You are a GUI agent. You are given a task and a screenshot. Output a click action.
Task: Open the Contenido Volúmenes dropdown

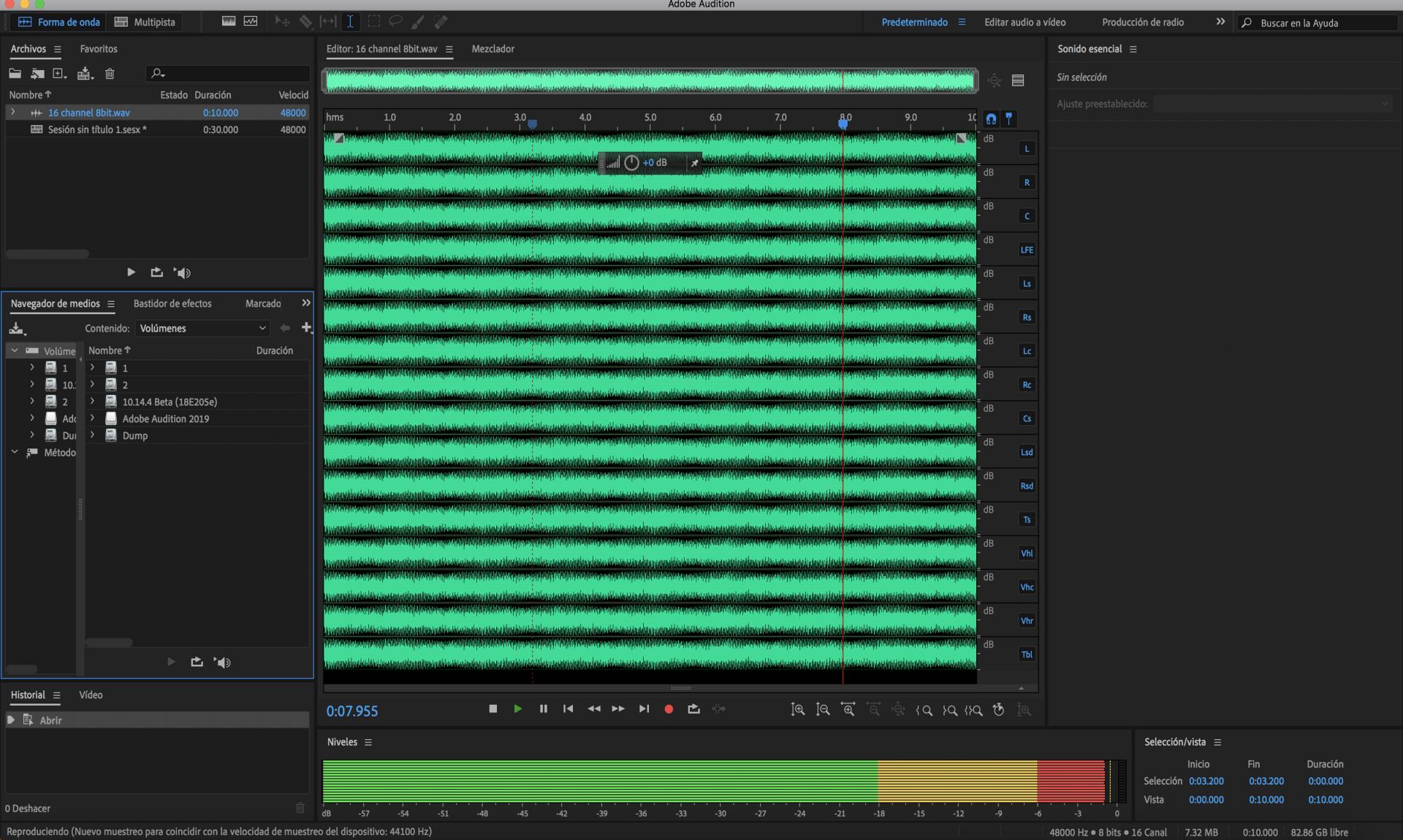point(202,329)
